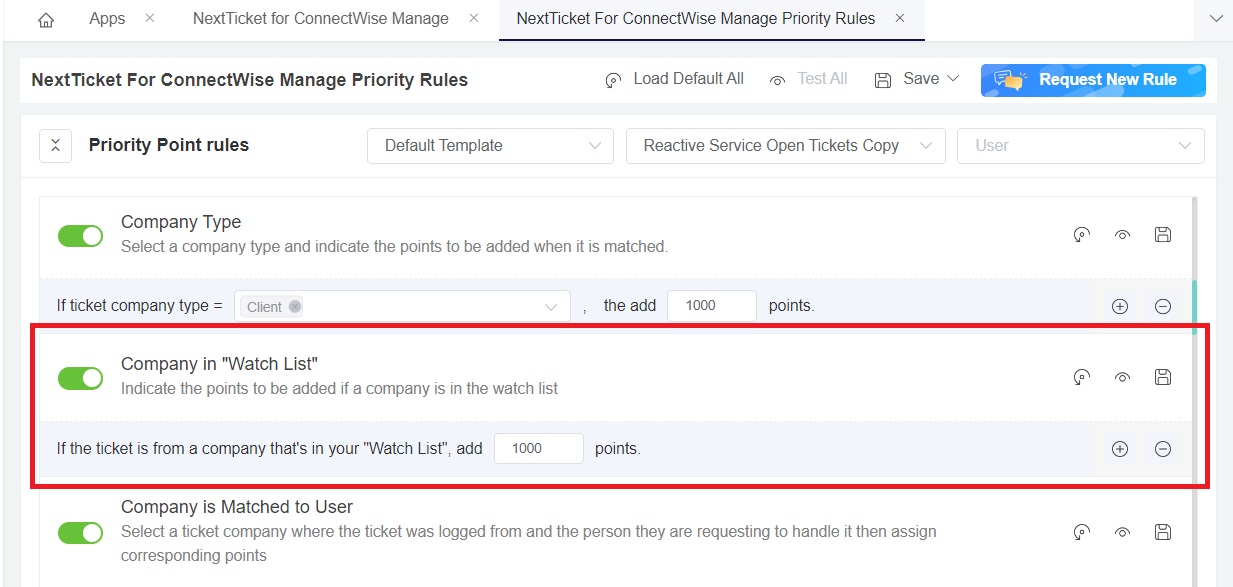
Task: Save the Company in Watch List rule
Action: [1163, 377]
